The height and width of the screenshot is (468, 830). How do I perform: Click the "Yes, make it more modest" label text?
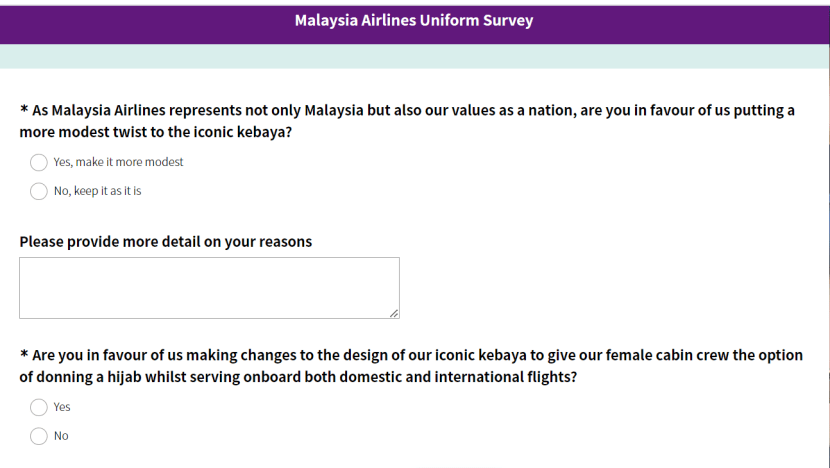pos(118,162)
